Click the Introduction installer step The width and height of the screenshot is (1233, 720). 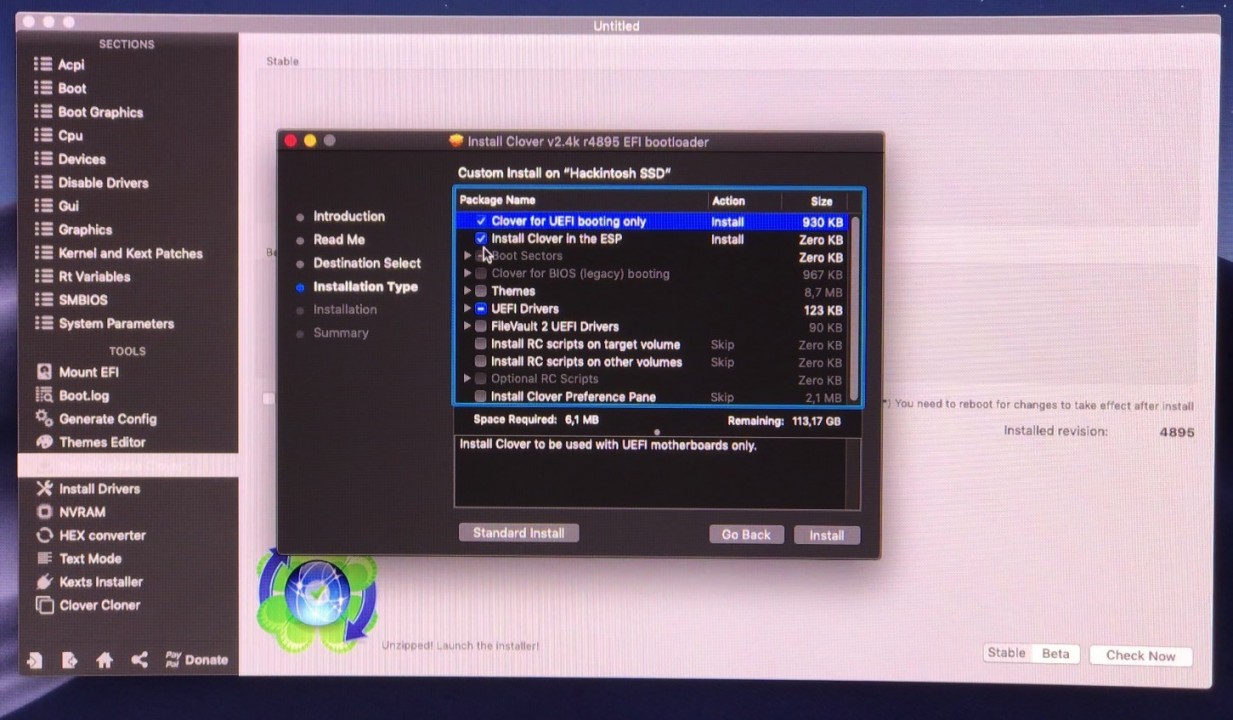point(349,216)
